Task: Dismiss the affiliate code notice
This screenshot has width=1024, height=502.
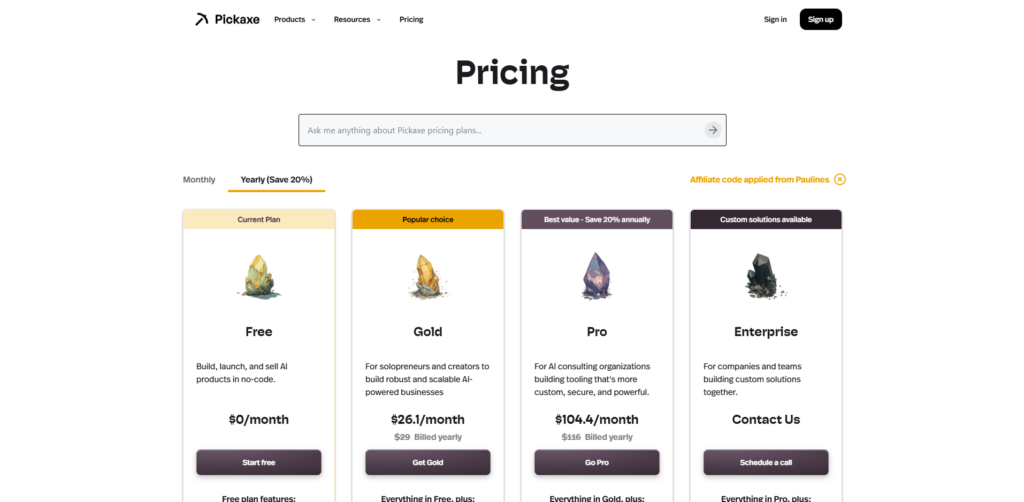Action: [x=840, y=180]
